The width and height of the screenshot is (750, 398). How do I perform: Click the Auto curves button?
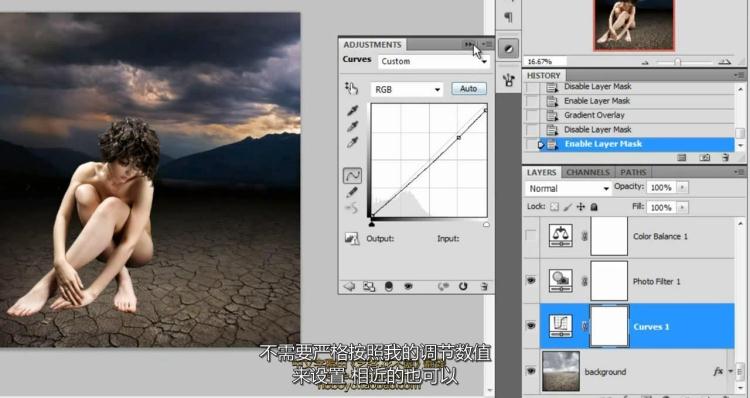click(x=469, y=88)
